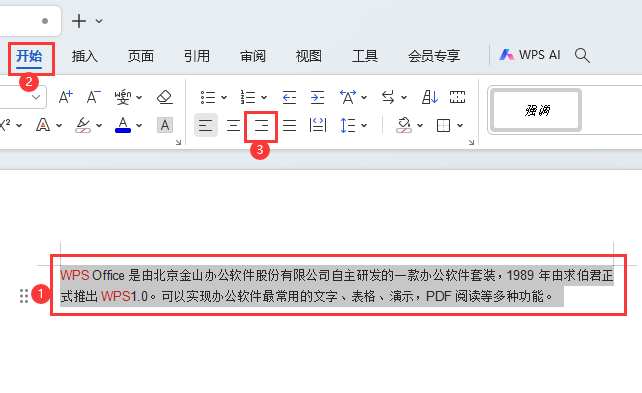Increase font size with A+ icon
The height and width of the screenshot is (393, 642).
(x=66, y=97)
